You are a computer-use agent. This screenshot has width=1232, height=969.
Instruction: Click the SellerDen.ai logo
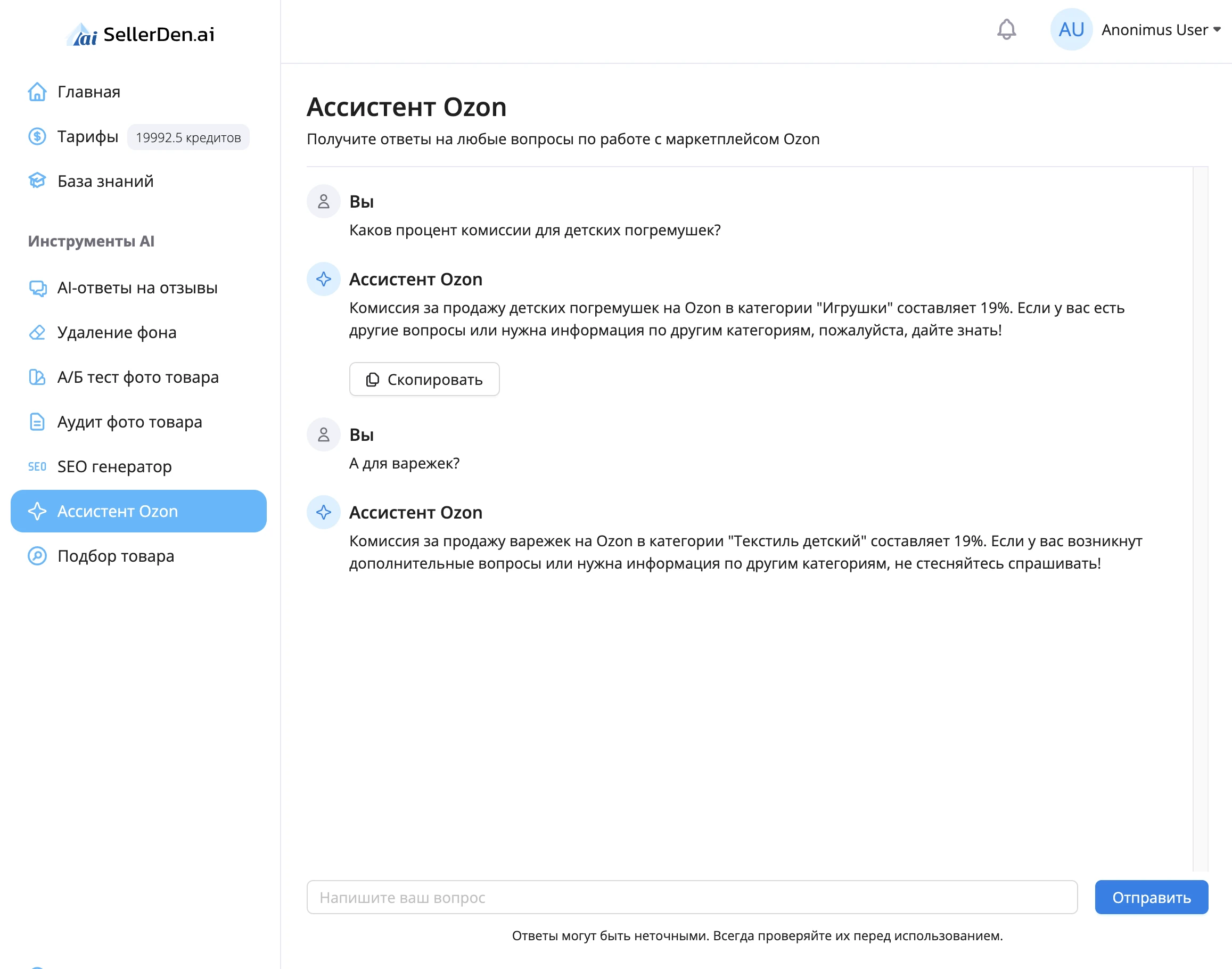coord(140,34)
